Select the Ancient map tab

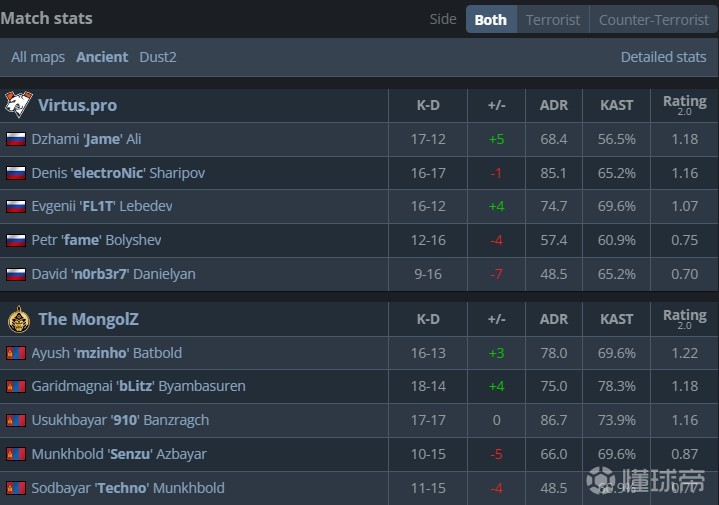coord(102,57)
